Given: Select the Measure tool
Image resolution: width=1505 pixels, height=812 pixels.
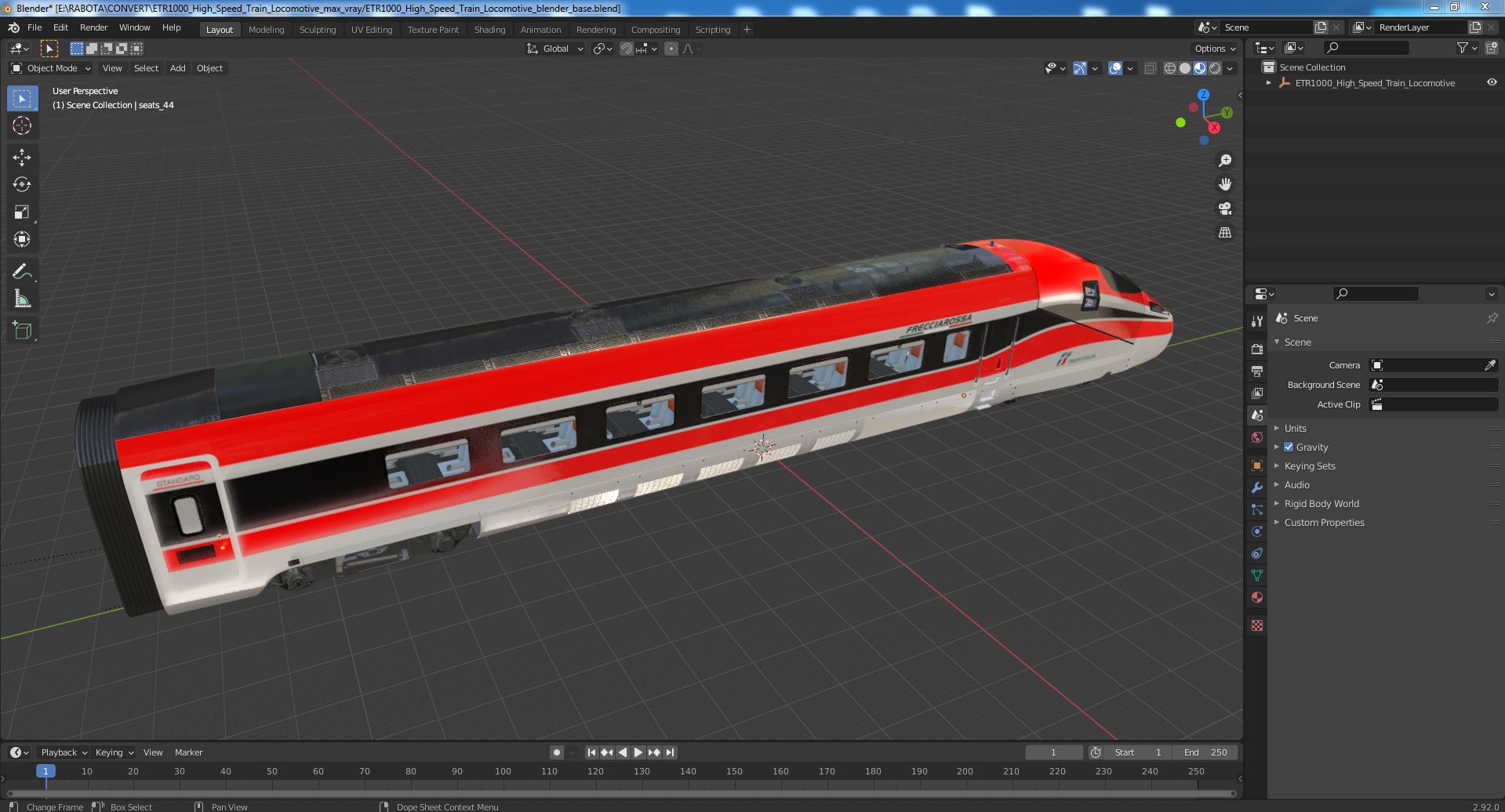Looking at the screenshot, I should 22,299.
